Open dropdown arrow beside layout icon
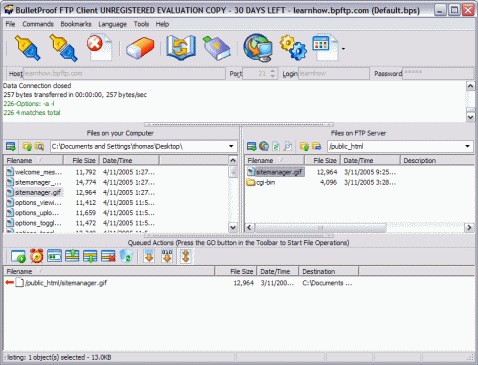The height and width of the screenshot is (365, 478). tap(343, 49)
